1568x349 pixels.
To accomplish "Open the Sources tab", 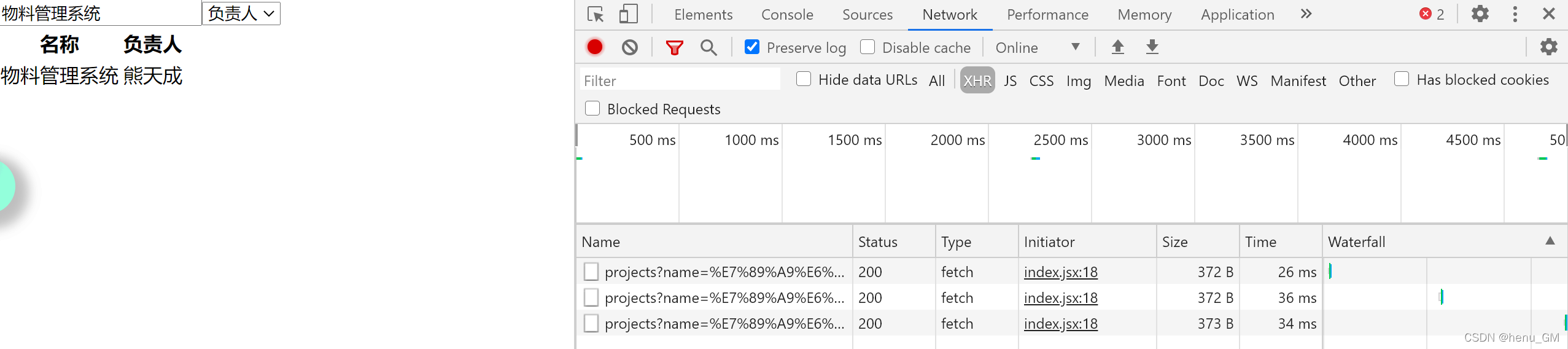I will tap(867, 15).
